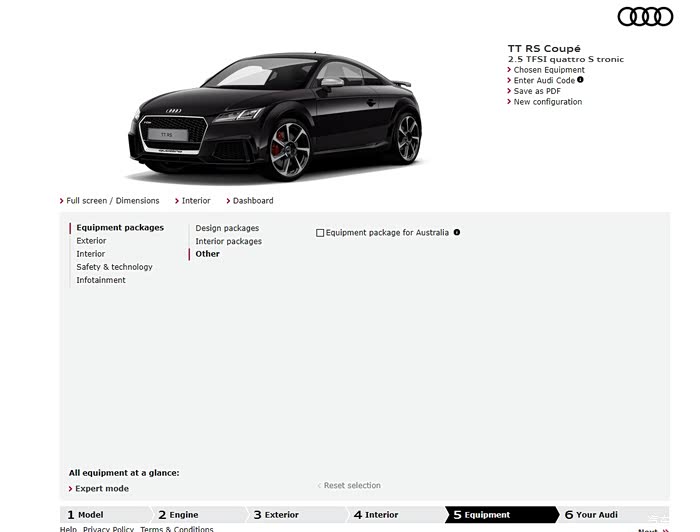The width and height of the screenshot is (700, 532).
Task: Click All equipment at a glance heading
Action: coord(124,473)
